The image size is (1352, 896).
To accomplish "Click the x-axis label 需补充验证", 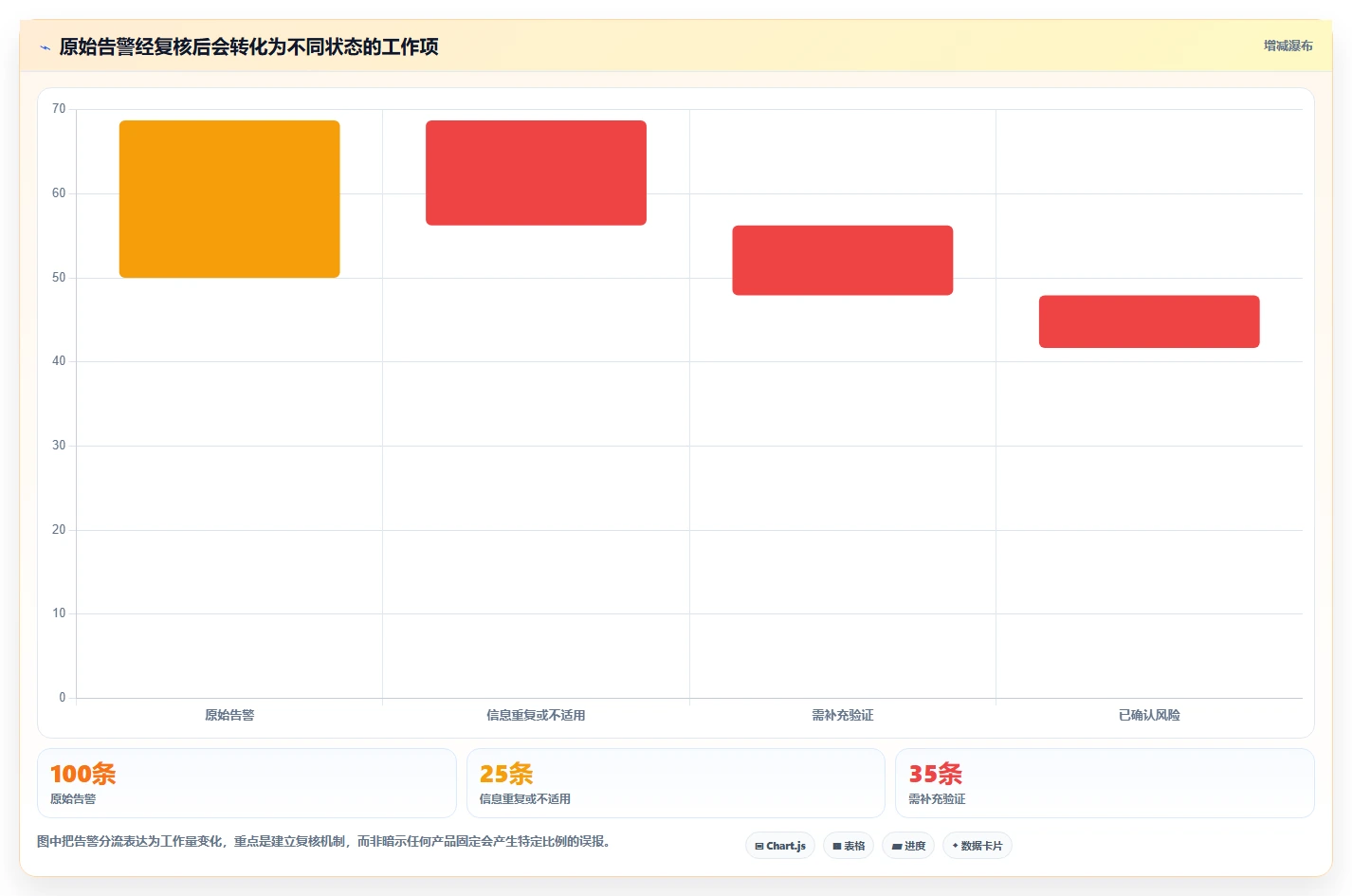I will pos(843,715).
